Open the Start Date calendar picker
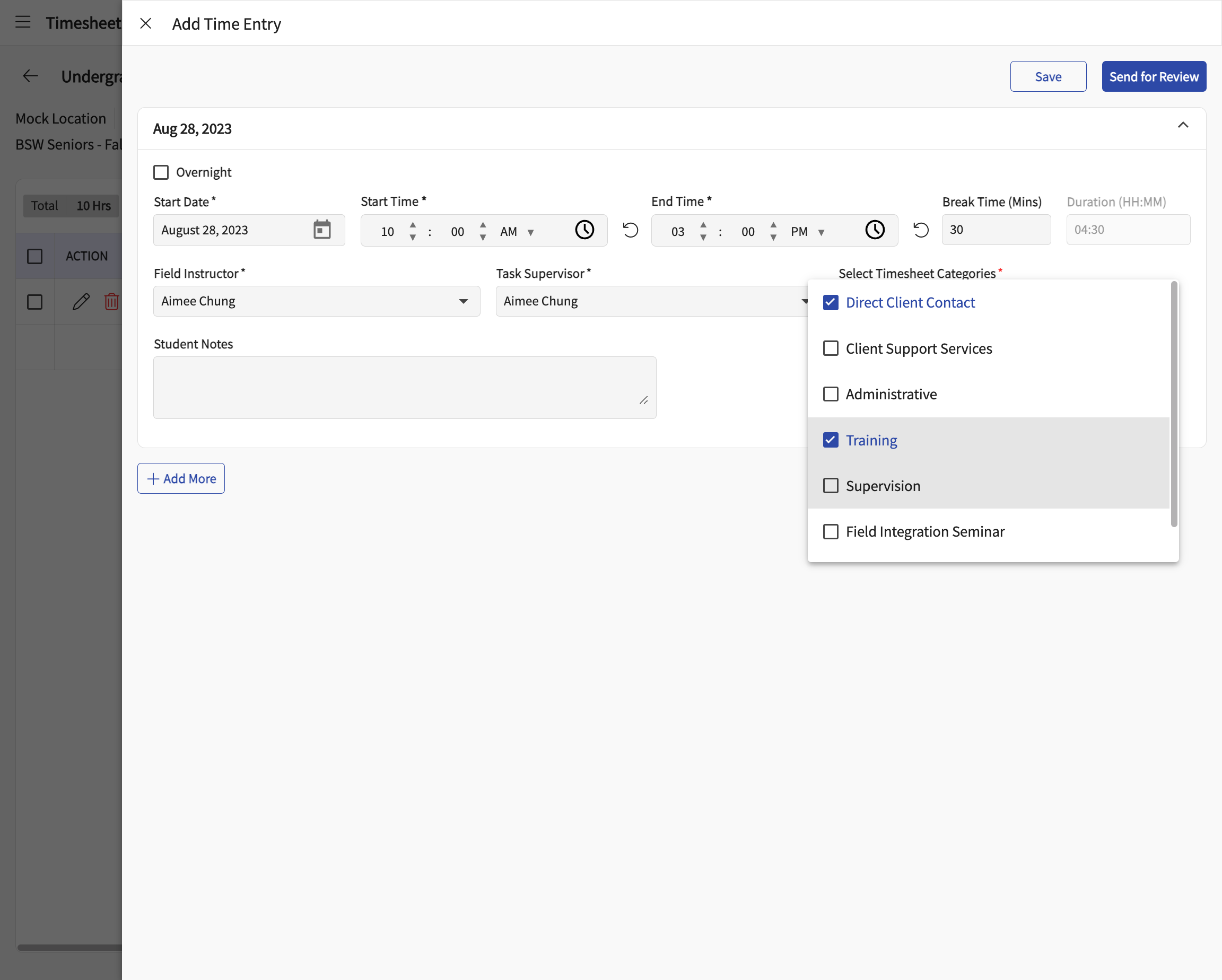This screenshot has width=1222, height=980. [322, 230]
